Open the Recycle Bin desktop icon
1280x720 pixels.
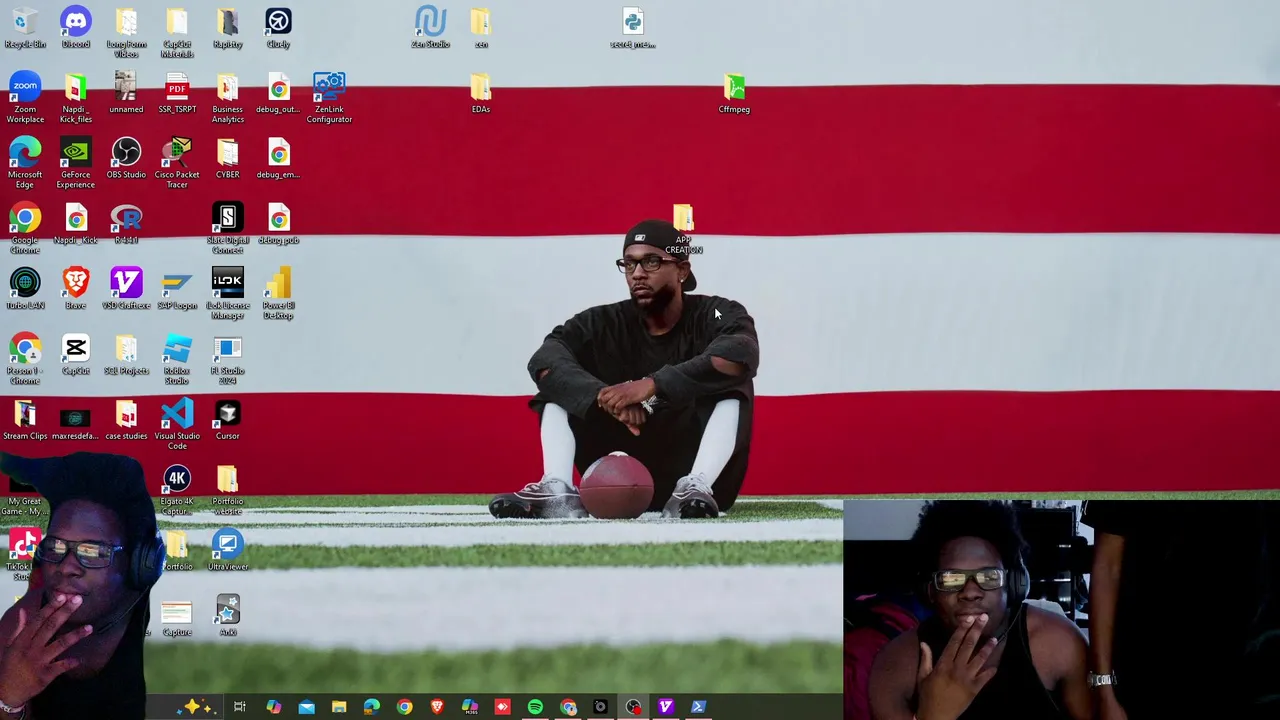[x=25, y=28]
